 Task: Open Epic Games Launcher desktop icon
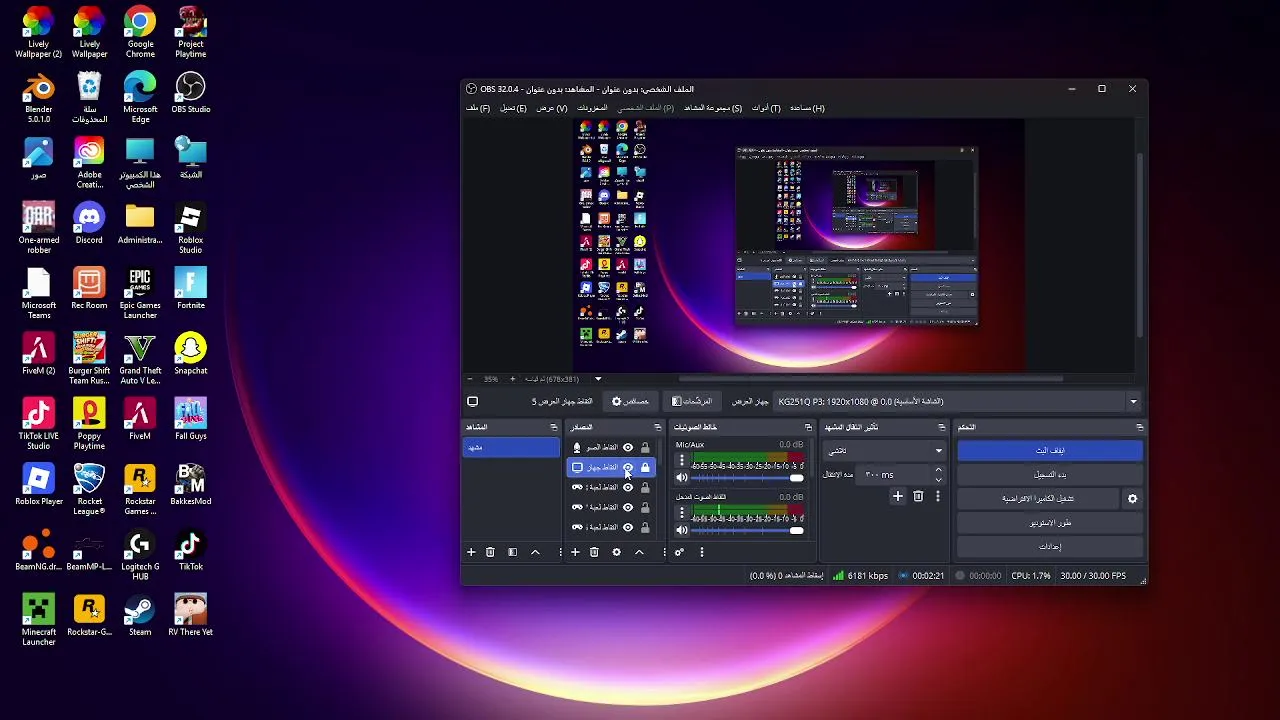point(140,293)
